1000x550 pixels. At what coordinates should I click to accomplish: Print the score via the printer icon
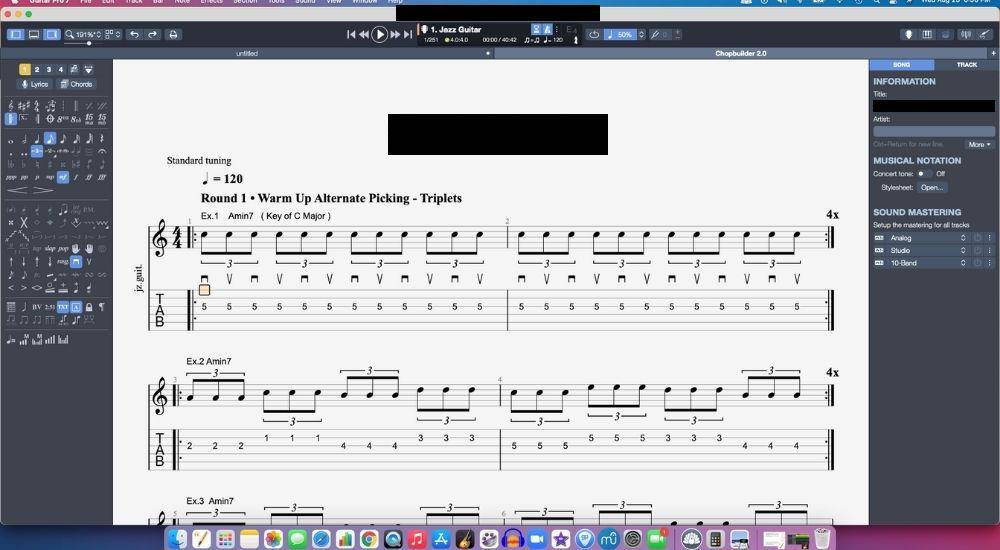click(x=173, y=34)
